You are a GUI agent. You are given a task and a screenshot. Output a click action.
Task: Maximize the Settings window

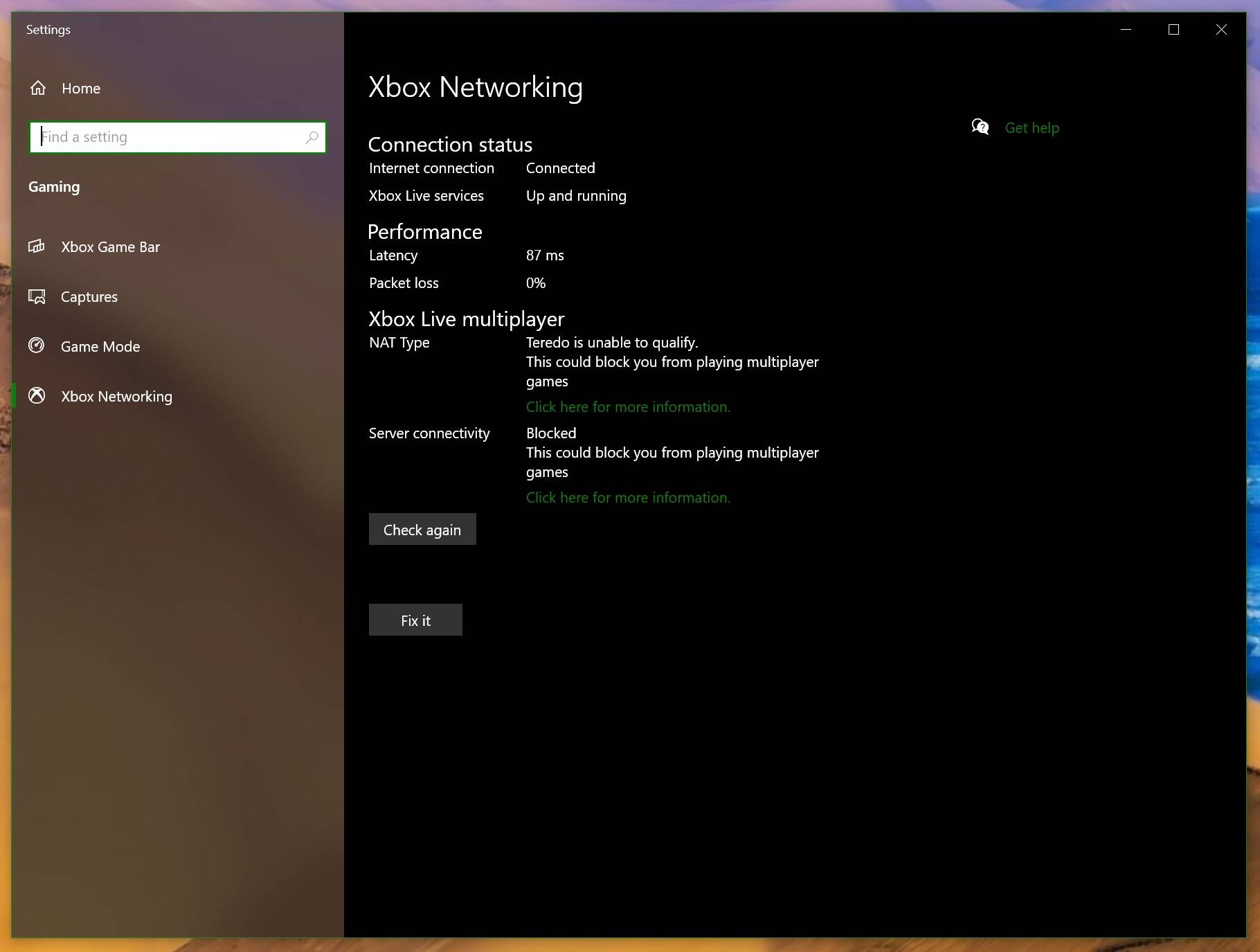tap(1174, 30)
